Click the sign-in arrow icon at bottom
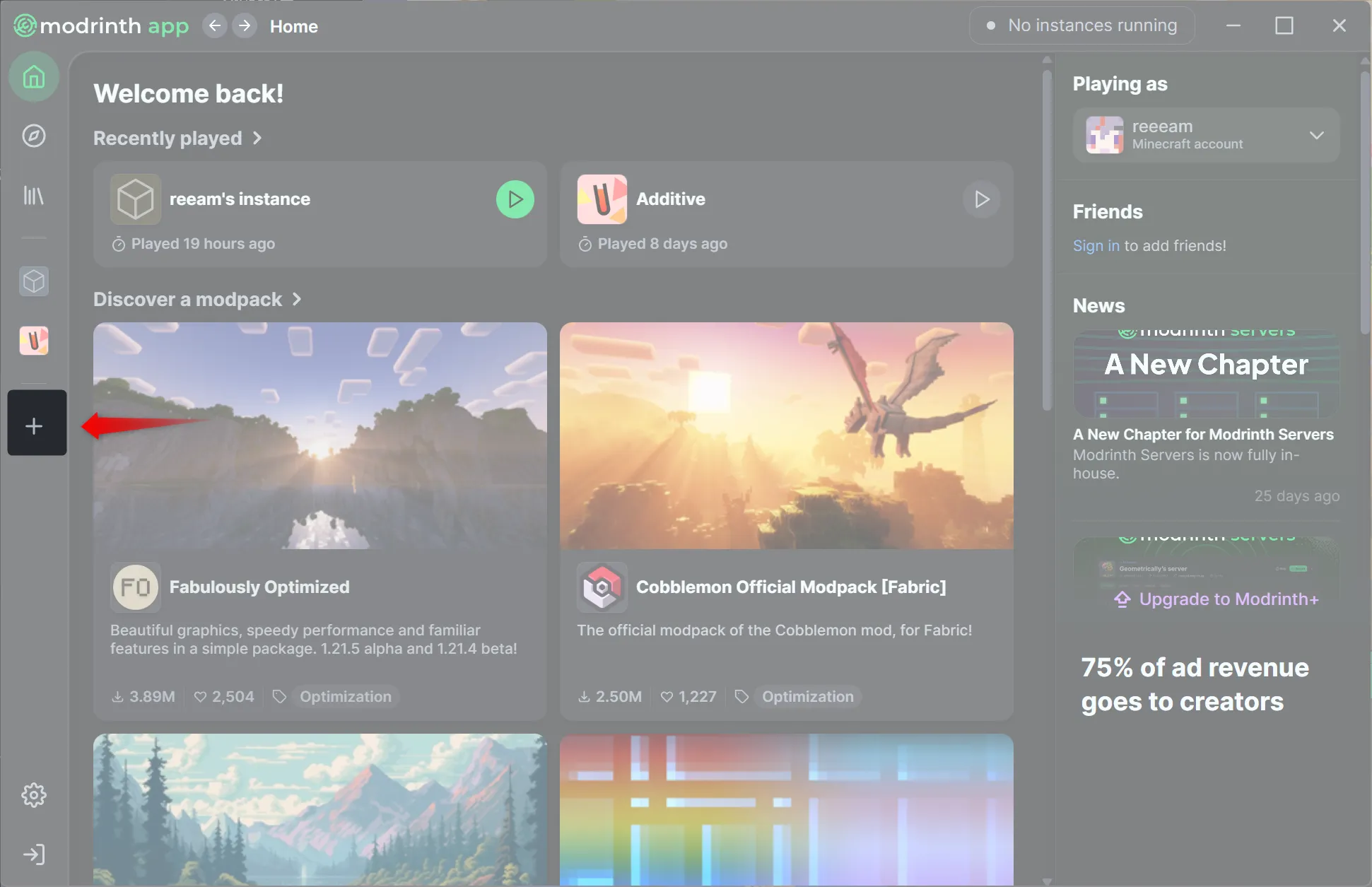1372x887 pixels. (34, 854)
